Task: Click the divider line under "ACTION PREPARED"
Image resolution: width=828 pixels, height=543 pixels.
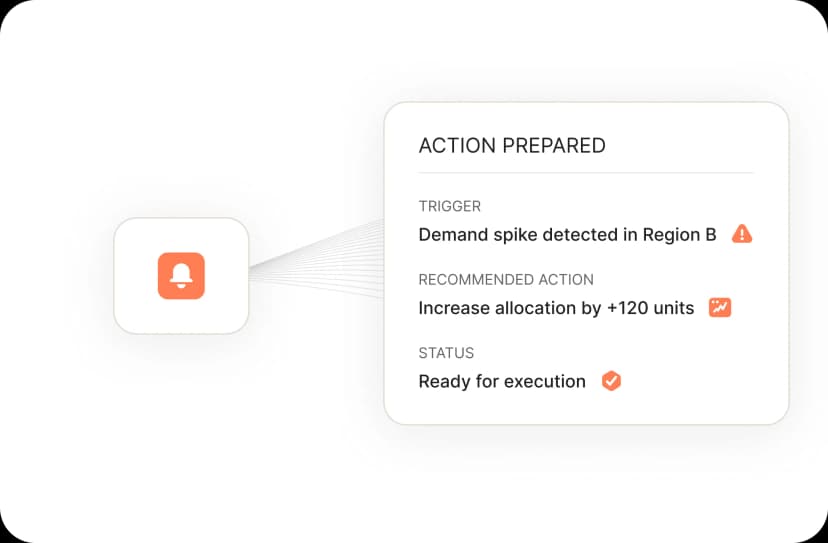Action: [x=585, y=173]
